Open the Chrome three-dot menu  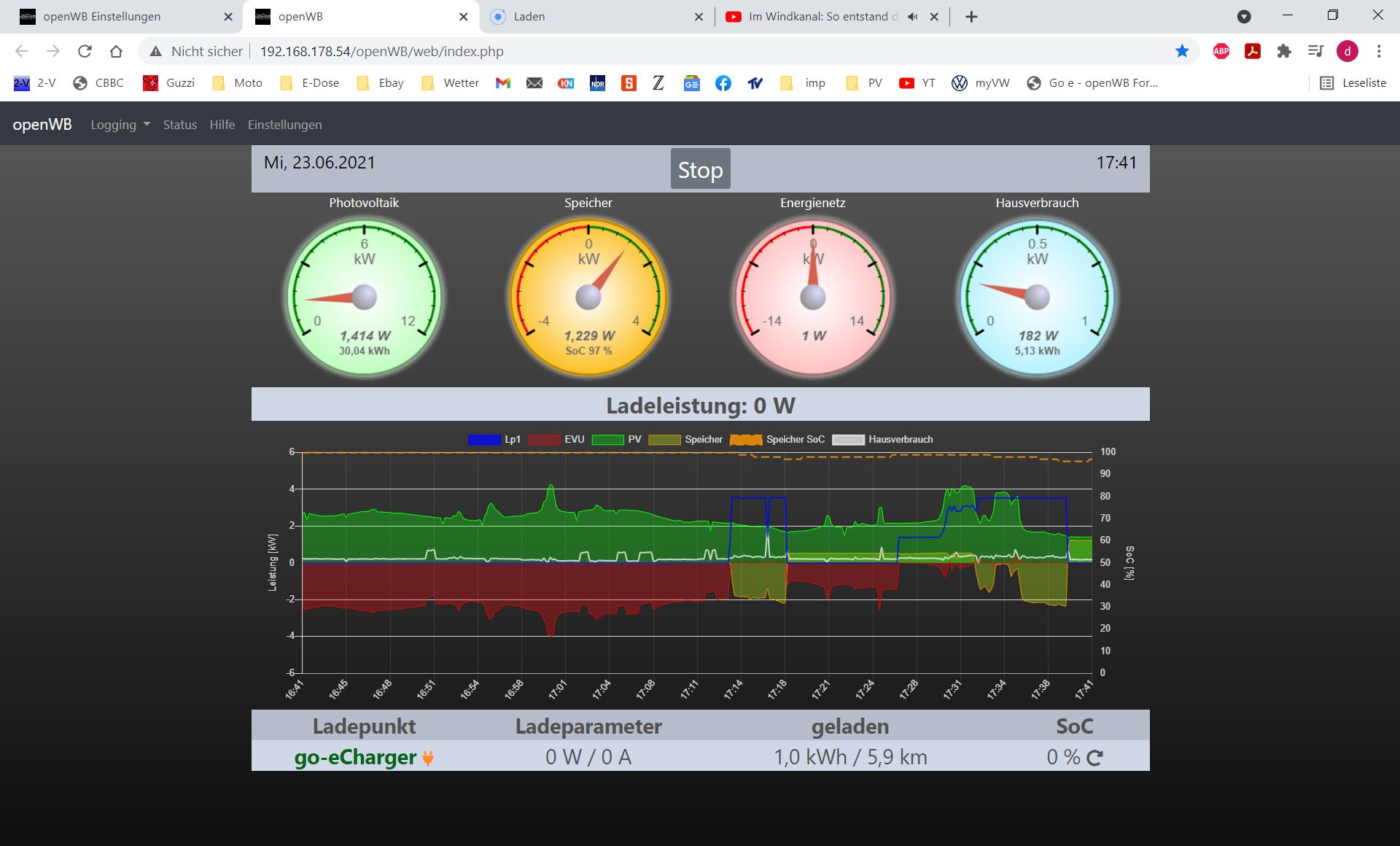pos(1378,51)
